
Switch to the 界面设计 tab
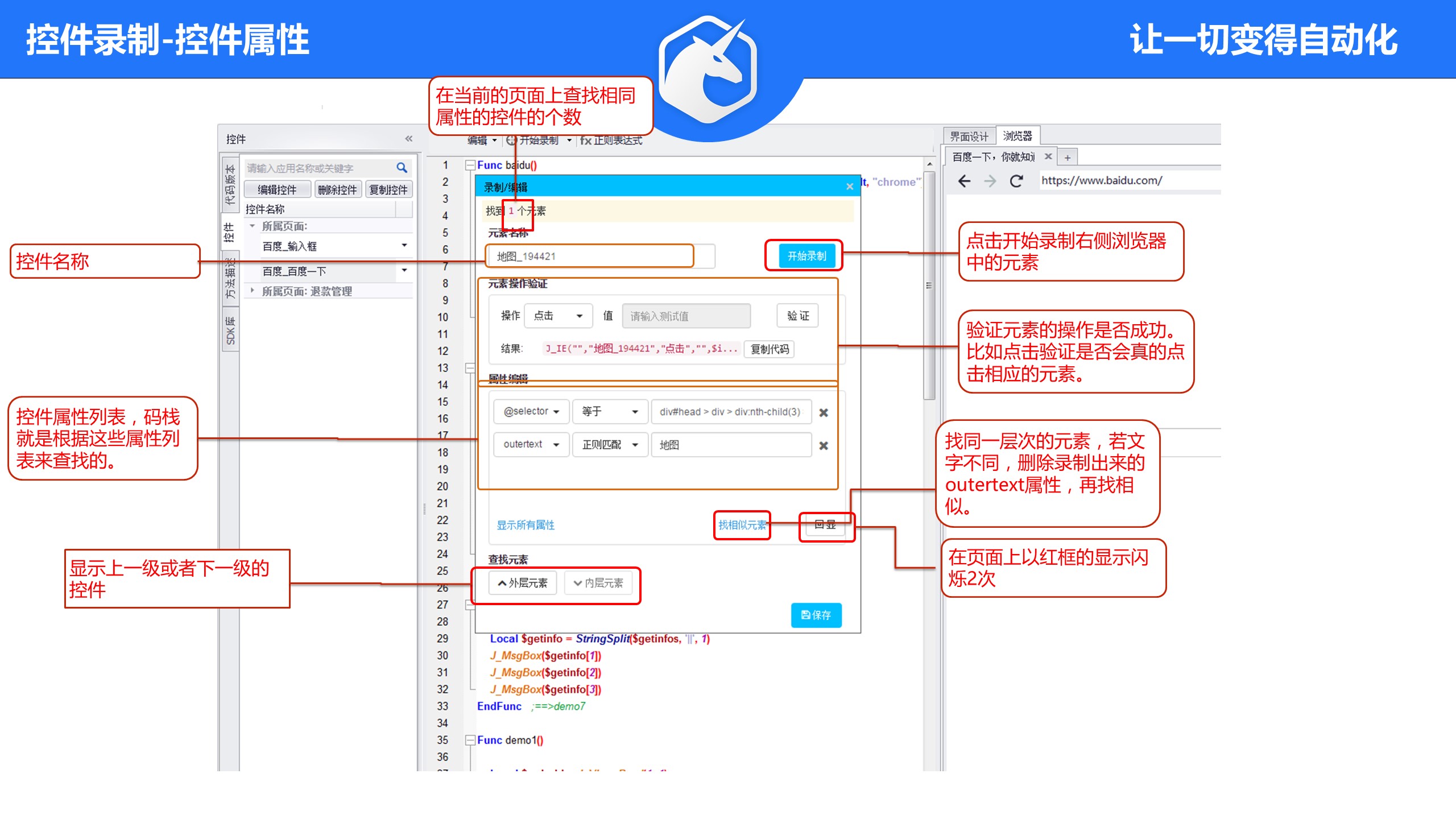point(969,136)
